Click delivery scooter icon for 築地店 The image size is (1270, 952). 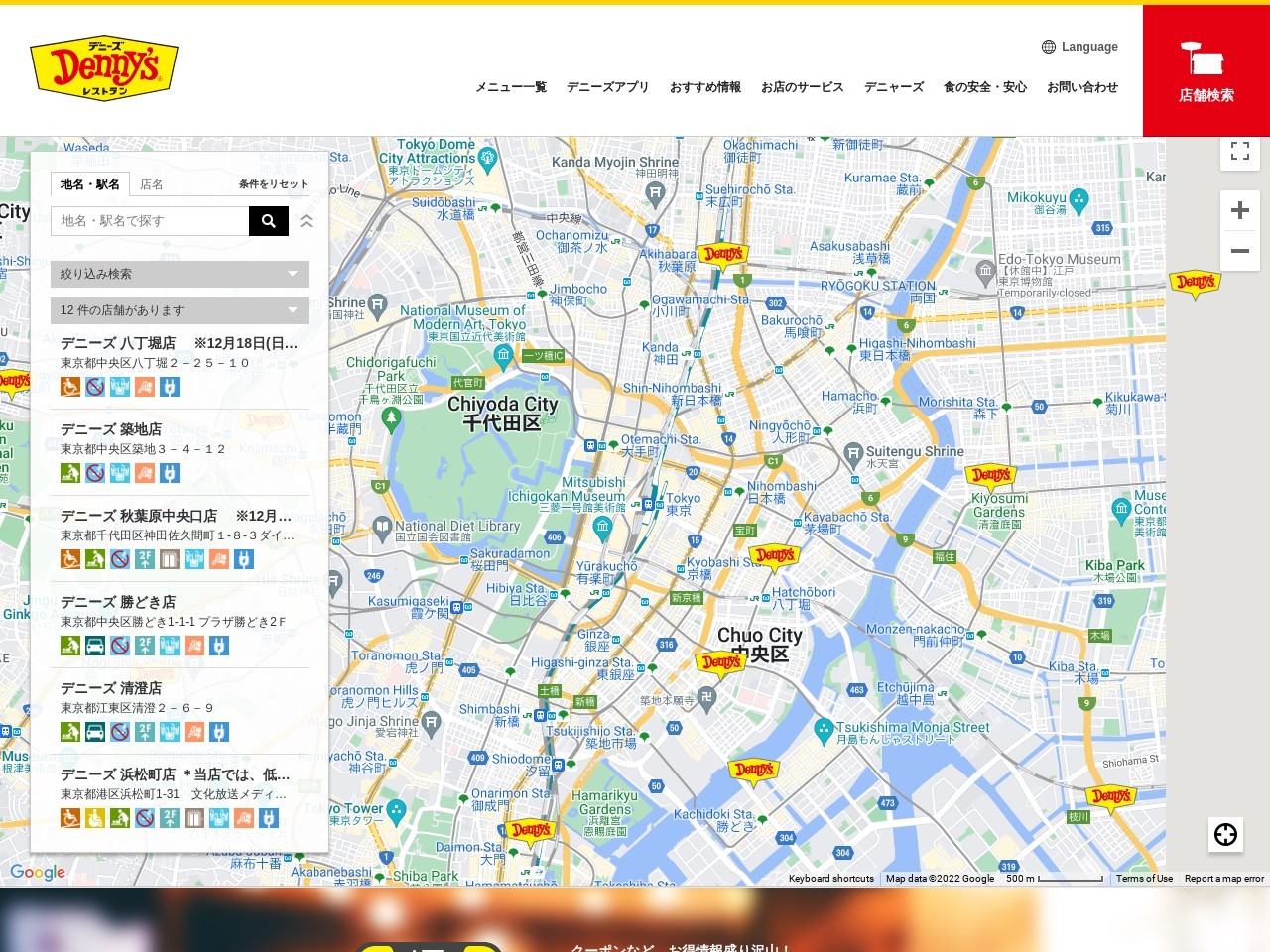(145, 473)
